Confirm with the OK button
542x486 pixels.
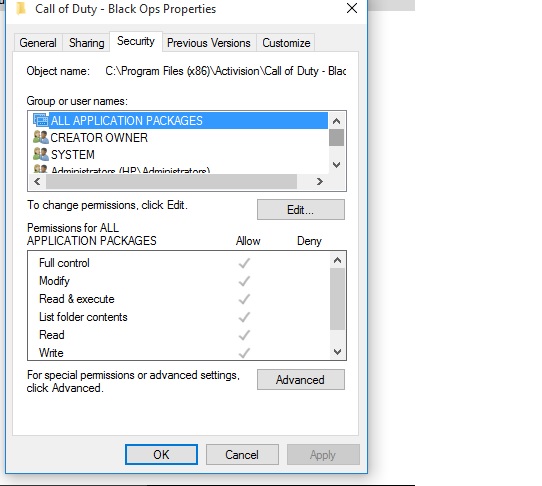click(161, 455)
